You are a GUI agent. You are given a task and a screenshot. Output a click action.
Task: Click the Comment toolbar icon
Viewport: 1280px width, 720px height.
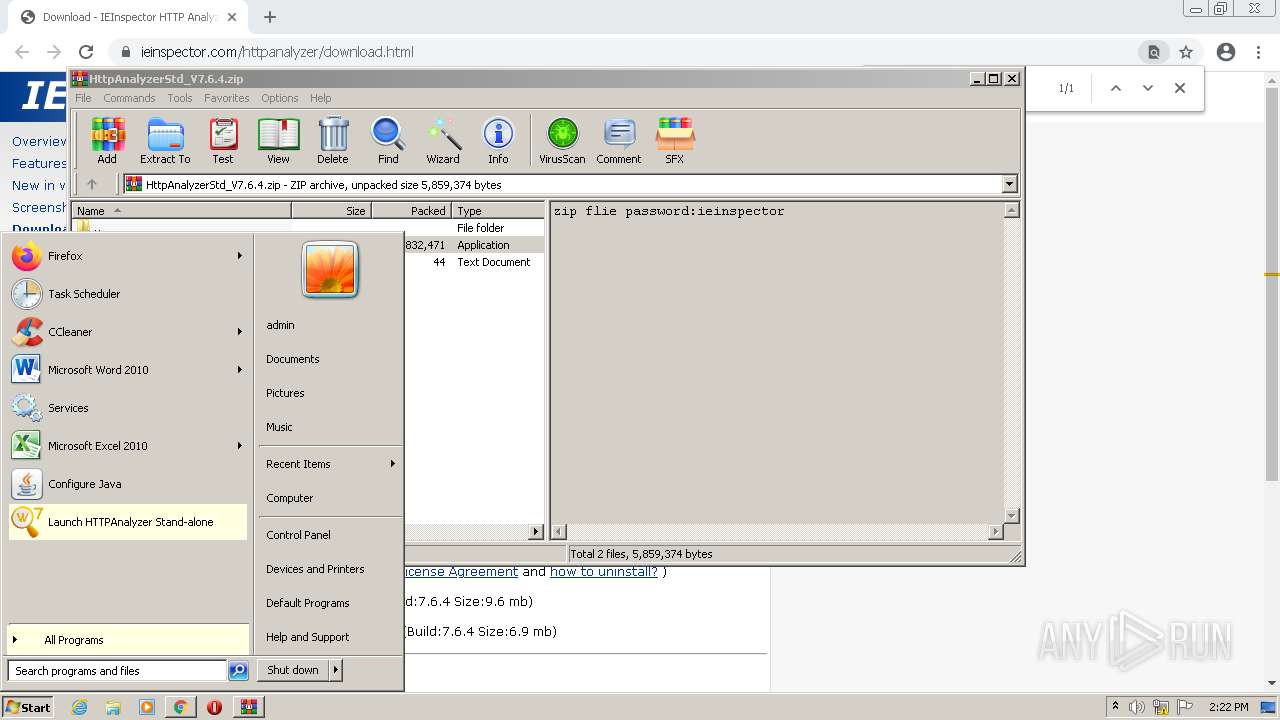(619, 140)
